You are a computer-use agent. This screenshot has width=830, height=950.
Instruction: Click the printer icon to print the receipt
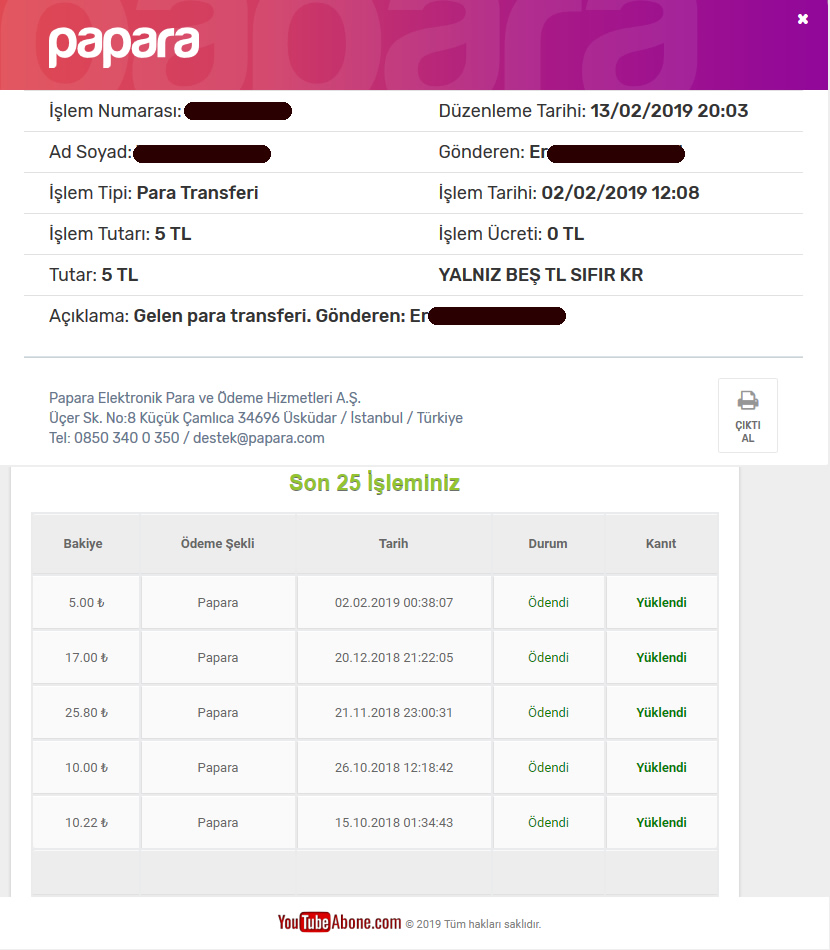click(748, 400)
